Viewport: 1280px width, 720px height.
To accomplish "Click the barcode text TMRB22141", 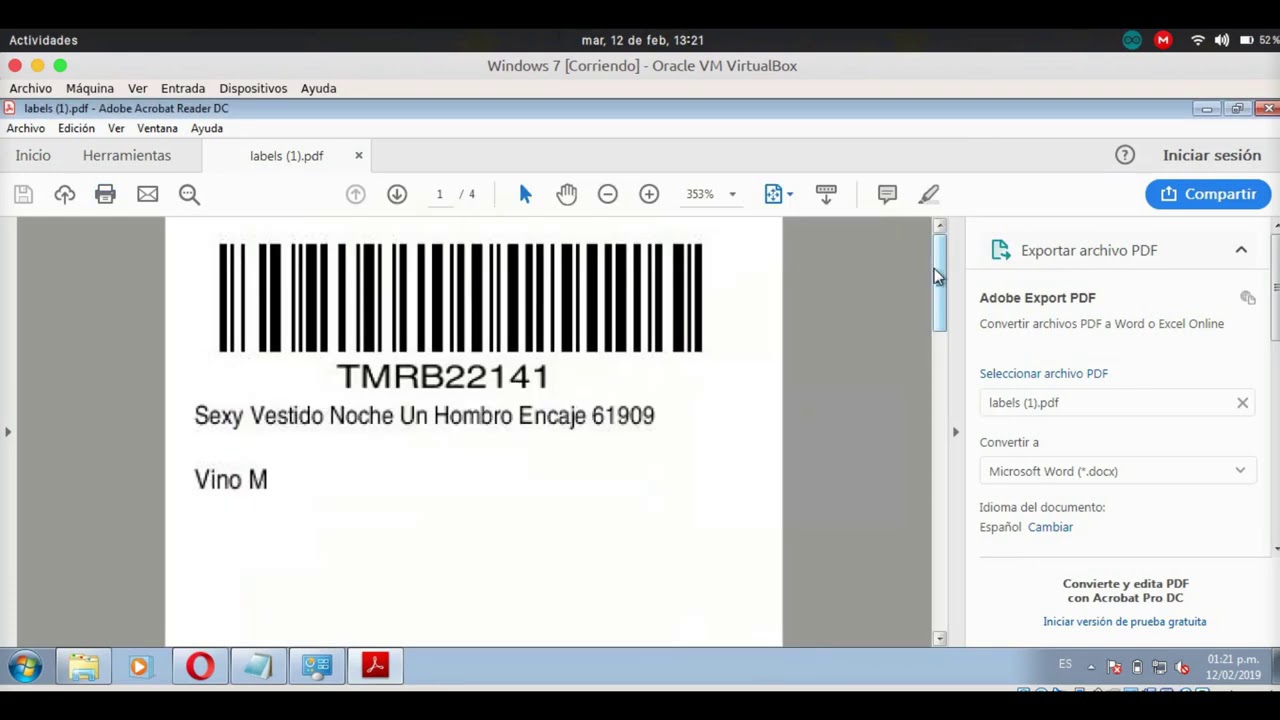I will pyautogui.click(x=443, y=377).
